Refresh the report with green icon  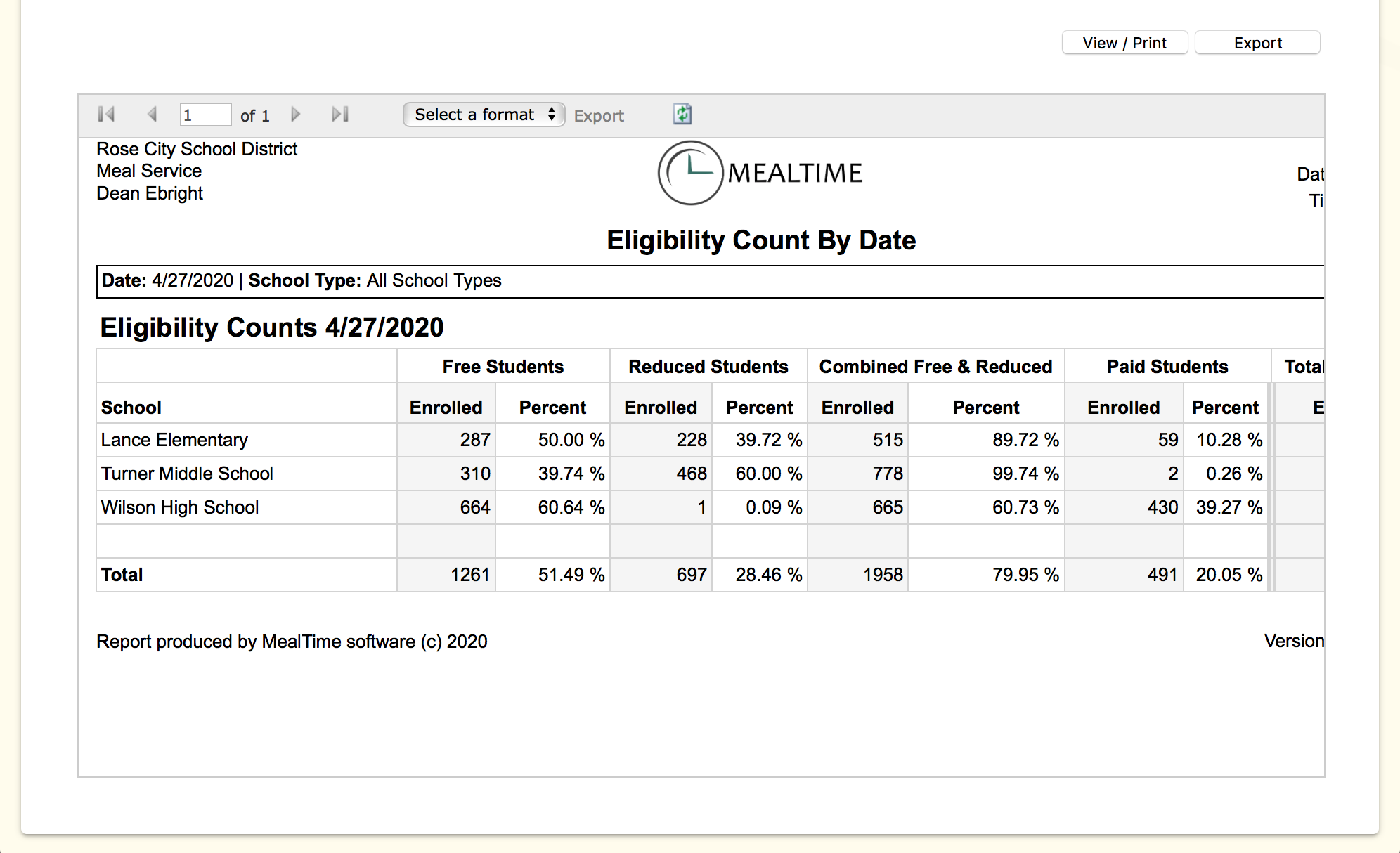(682, 115)
